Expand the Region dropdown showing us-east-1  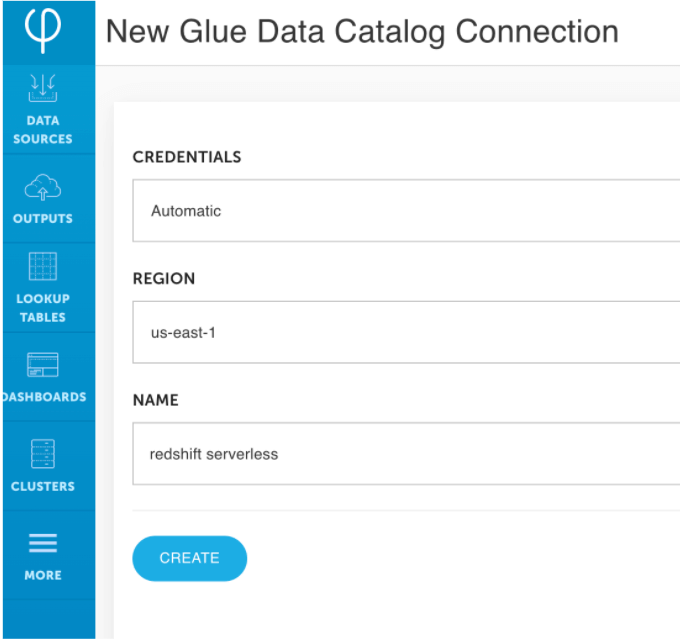click(406, 332)
